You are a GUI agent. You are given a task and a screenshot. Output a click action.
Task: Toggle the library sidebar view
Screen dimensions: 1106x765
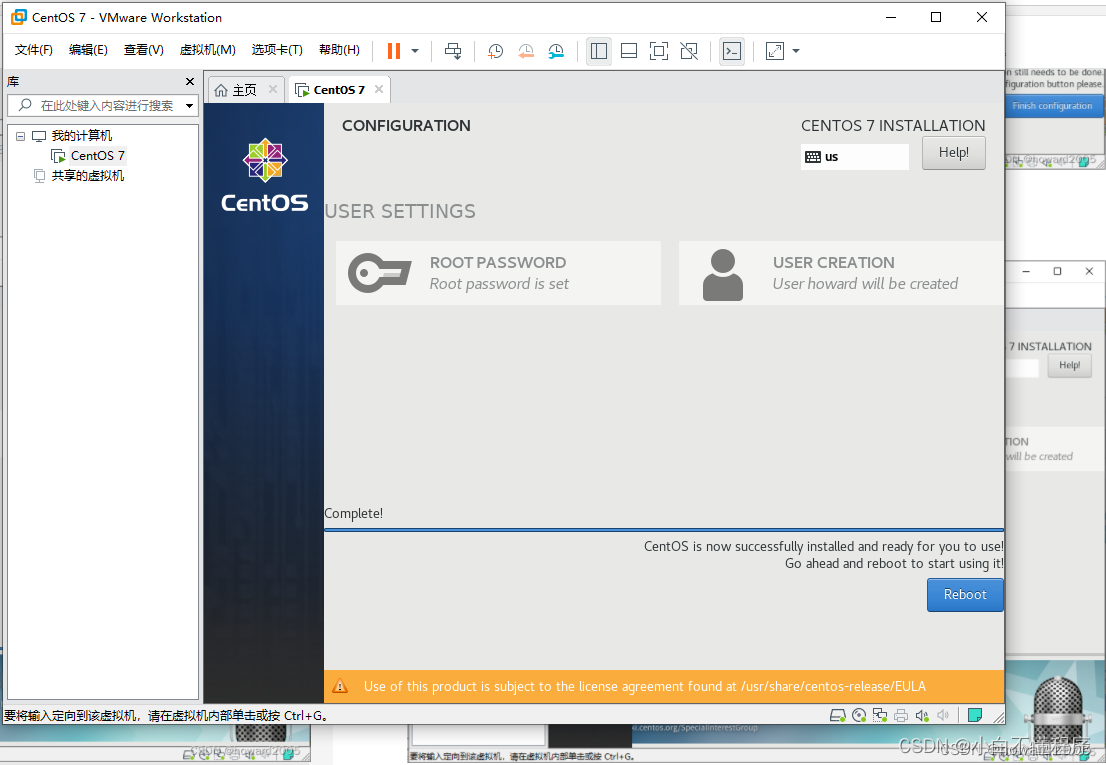click(x=599, y=51)
